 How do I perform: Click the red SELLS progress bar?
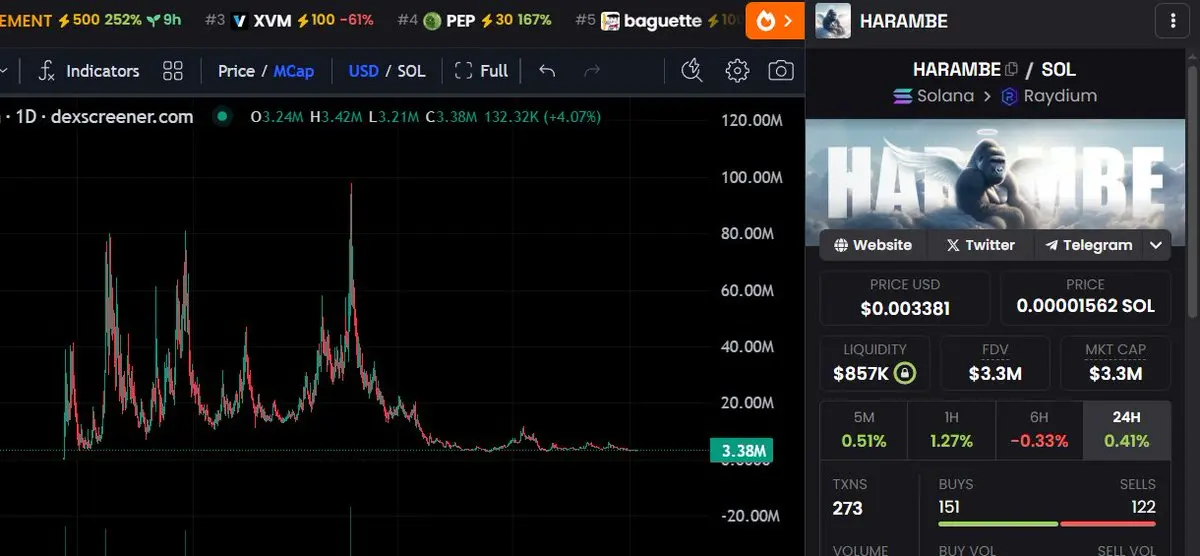click(1108, 524)
